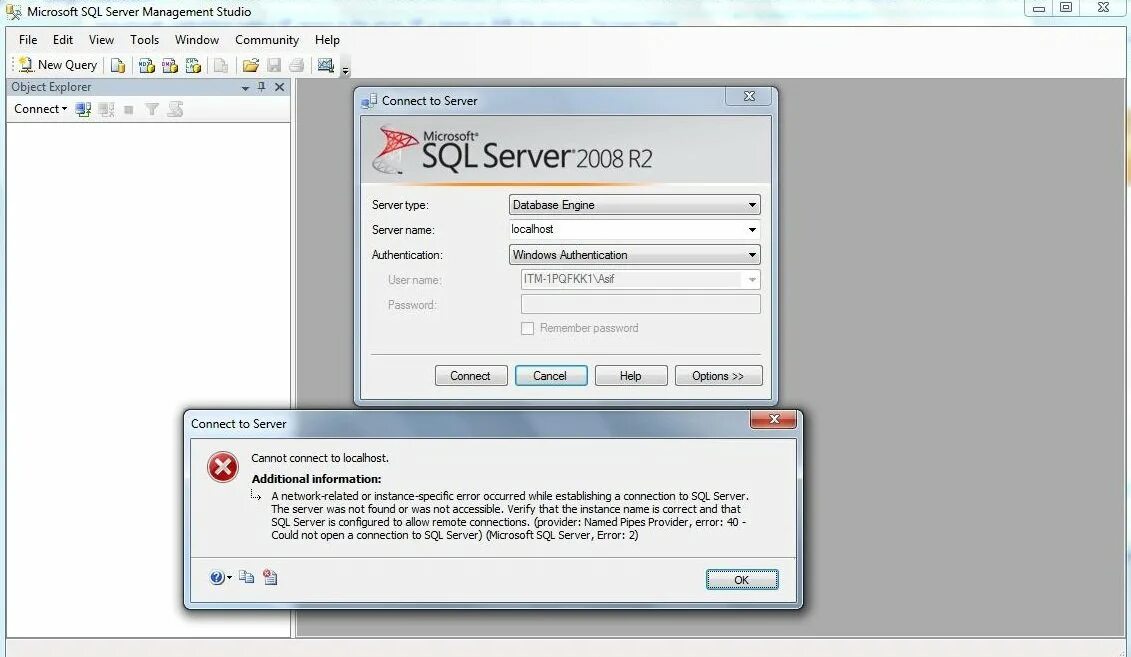
Task: Click the SQL Server 2008 R2 logo banner
Action: [x=566, y=149]
